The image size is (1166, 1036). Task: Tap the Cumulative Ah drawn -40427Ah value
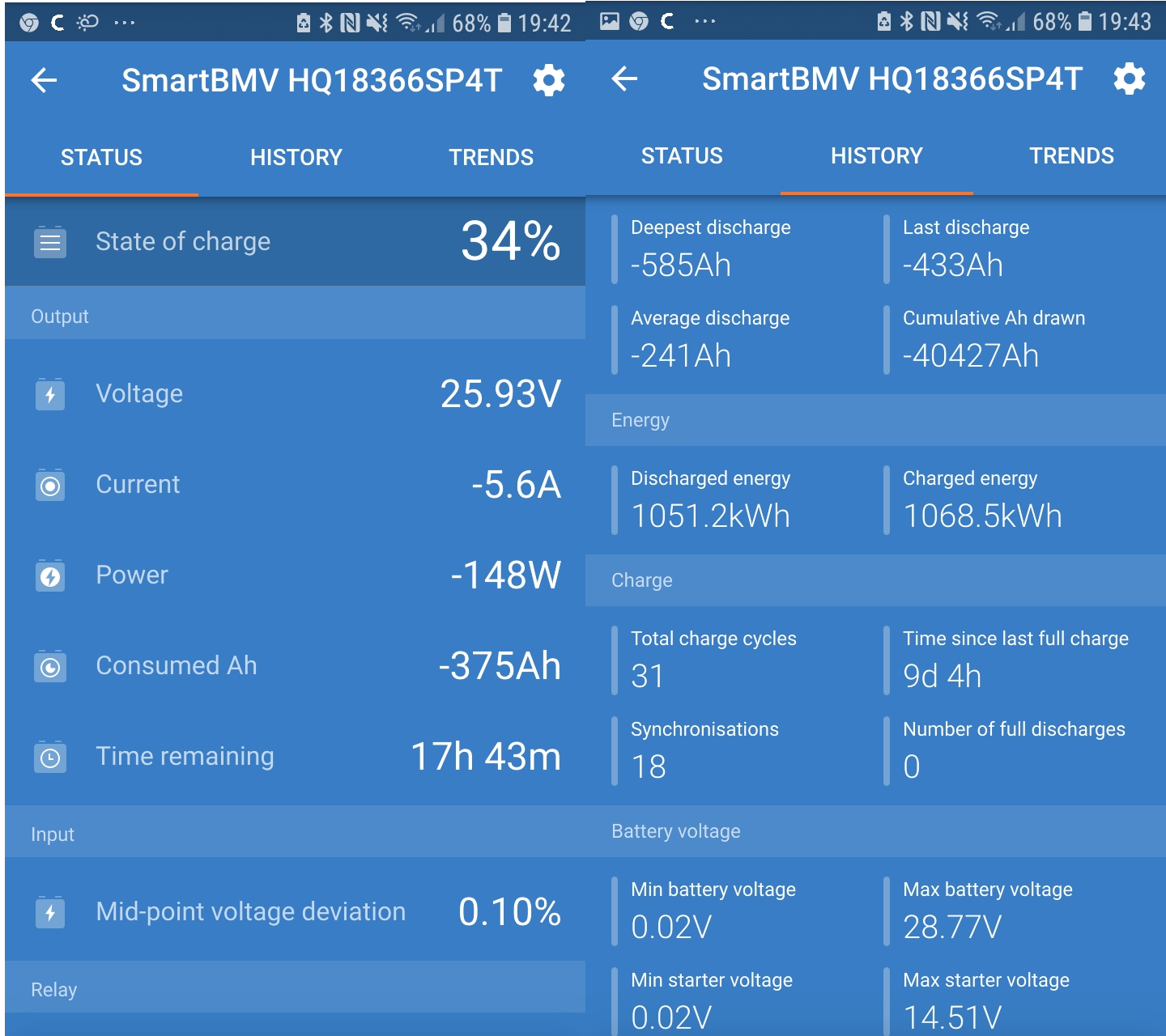[971, 356]
